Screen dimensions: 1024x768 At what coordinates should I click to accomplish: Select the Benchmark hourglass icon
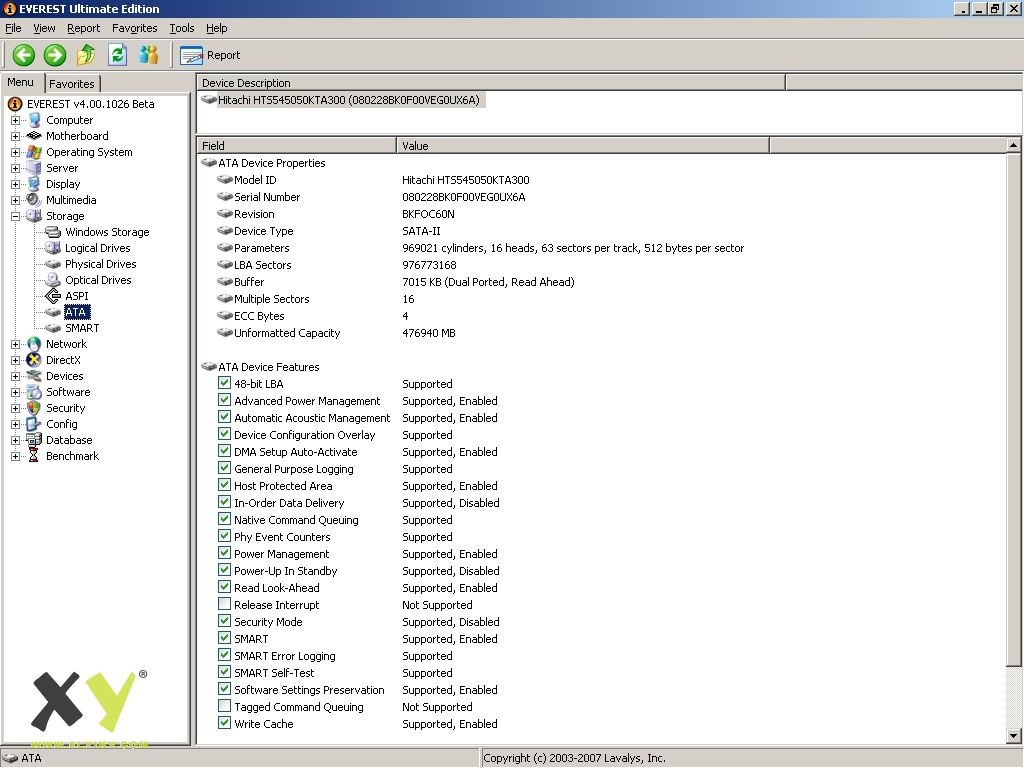click(33, 456)
